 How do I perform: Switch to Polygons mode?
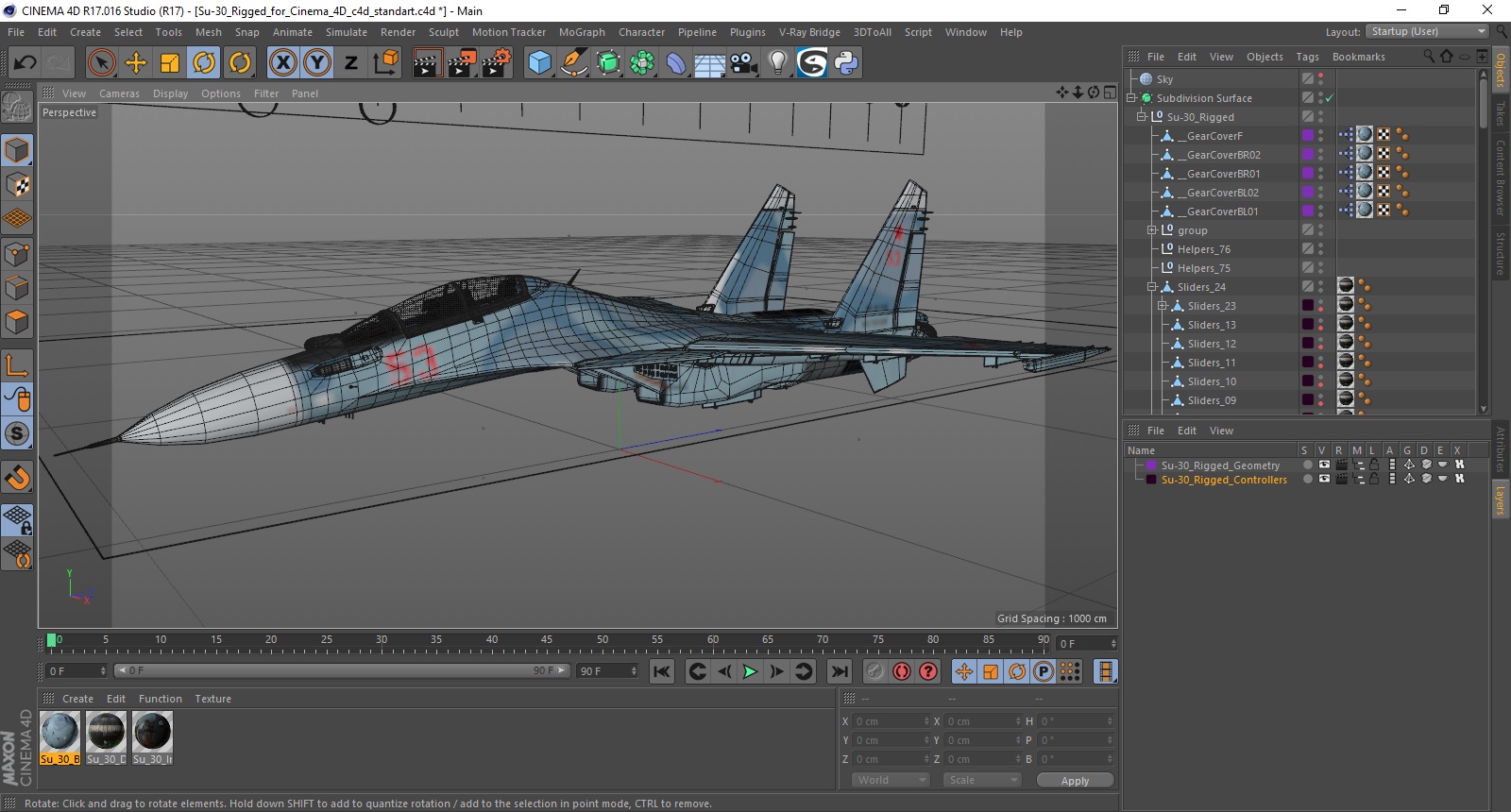point(17,323)
